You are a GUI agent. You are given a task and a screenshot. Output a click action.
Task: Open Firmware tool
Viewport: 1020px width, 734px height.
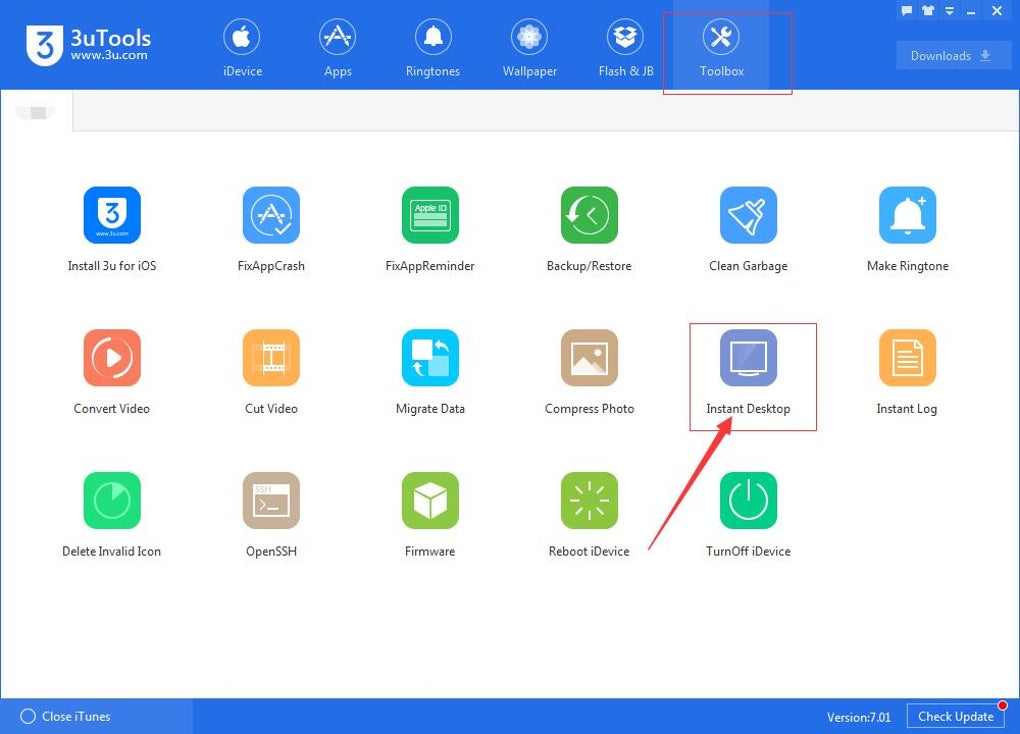(x=430, y=500)
